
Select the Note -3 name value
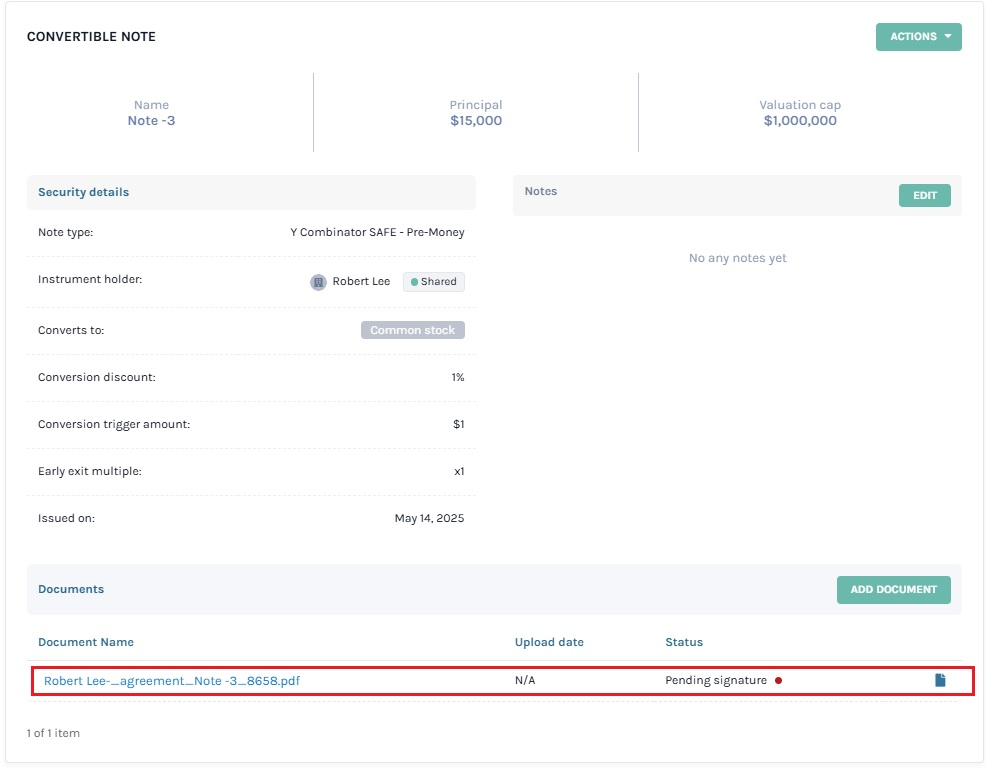(x=151, y=120)
